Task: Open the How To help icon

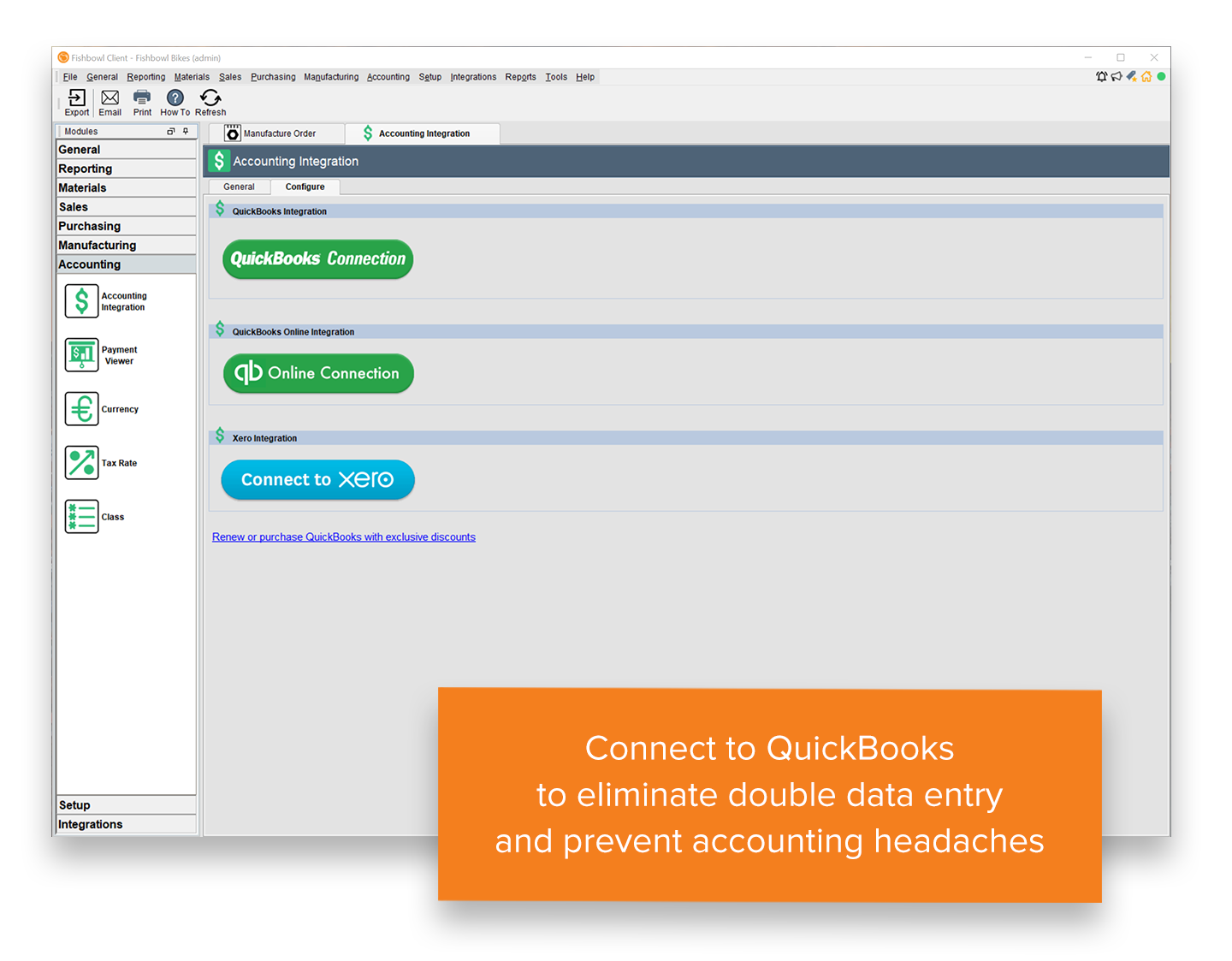Action: 175,98
